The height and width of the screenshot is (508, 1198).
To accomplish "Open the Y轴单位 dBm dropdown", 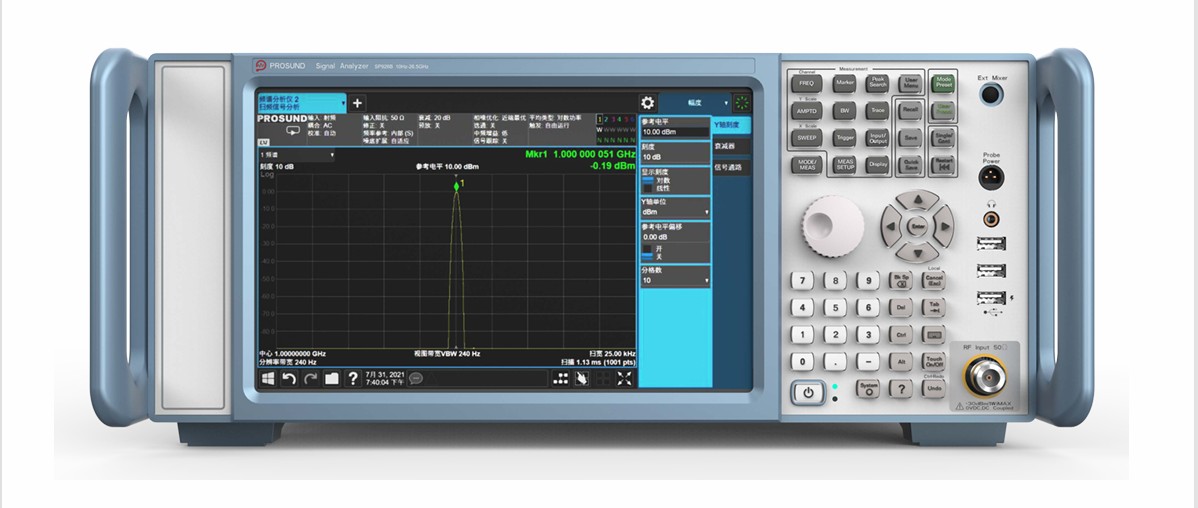I will pos(674,212).
